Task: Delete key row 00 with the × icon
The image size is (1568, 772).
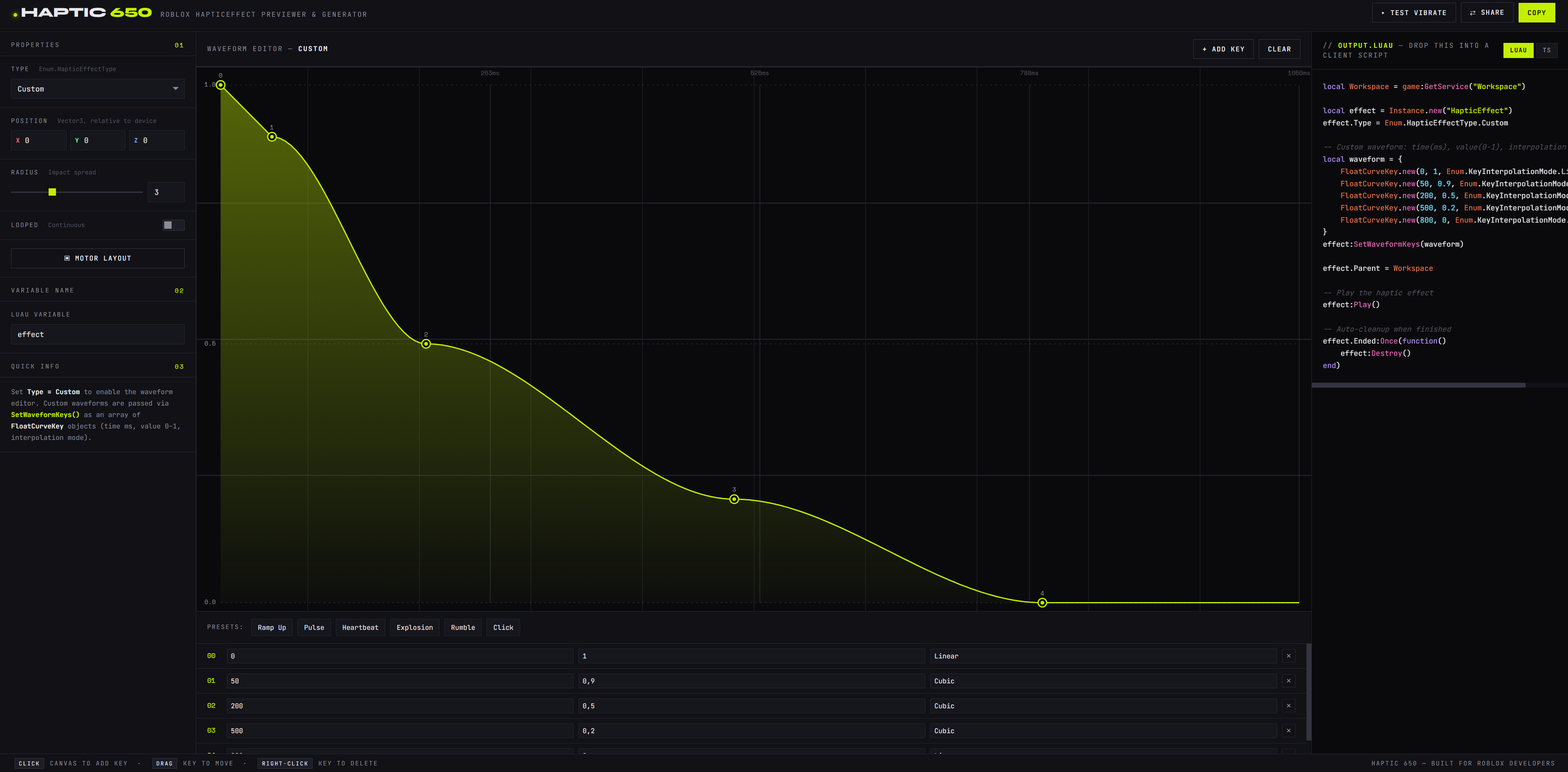Action: pos(1288,656)
